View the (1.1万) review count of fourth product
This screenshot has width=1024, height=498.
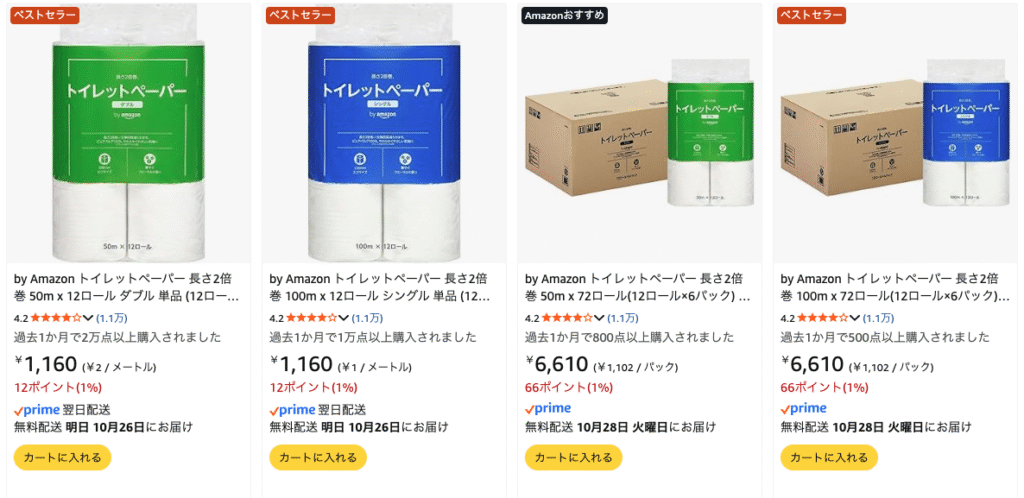click(x=878, y=319)
